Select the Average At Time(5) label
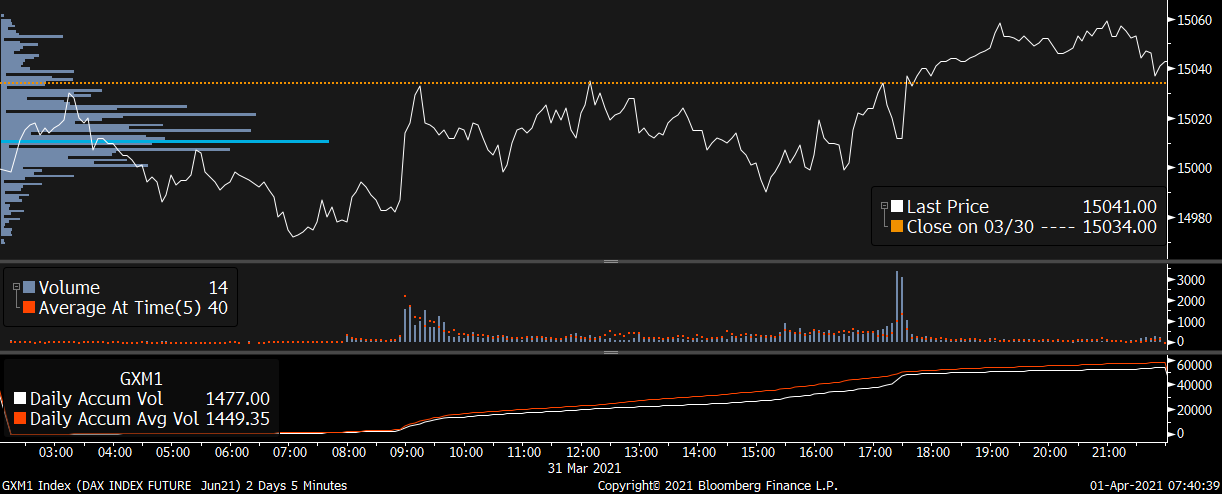This screenshot has height=494, width=1222. pos(120,308)
